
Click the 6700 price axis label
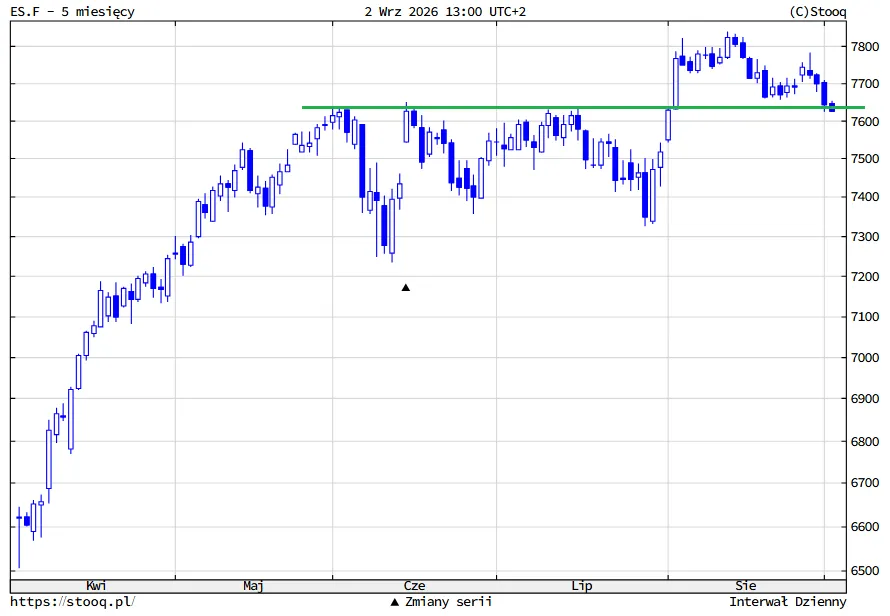865,483
